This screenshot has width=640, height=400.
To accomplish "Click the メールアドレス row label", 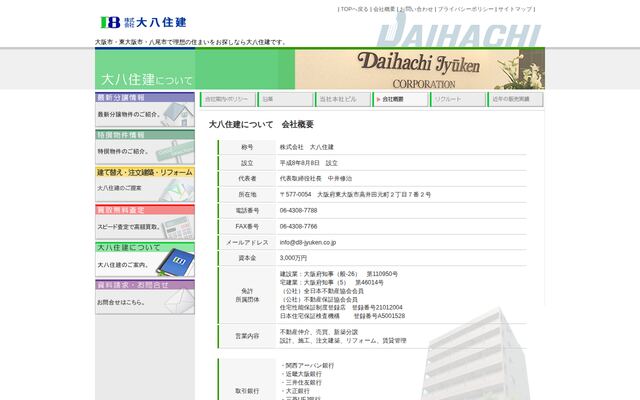I will coord(247,242).
